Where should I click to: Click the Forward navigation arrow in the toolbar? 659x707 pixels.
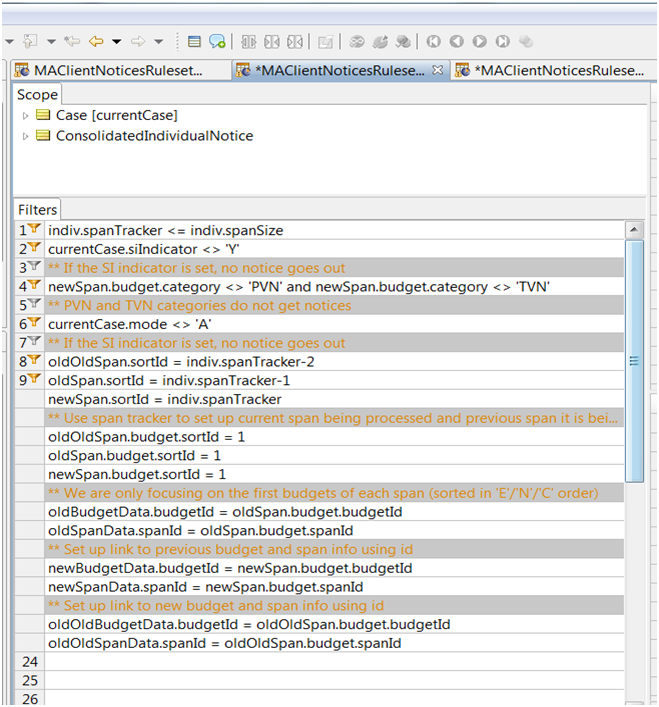(137, 41)
